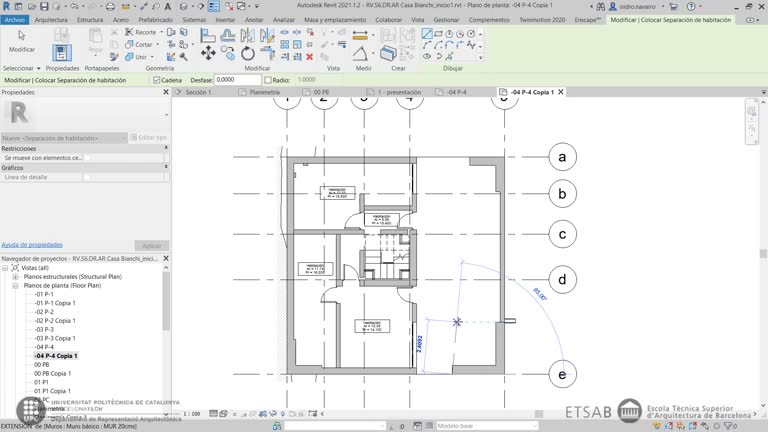
Task: Open the Arquitectura ribbon tab
Action: [51, 19]
